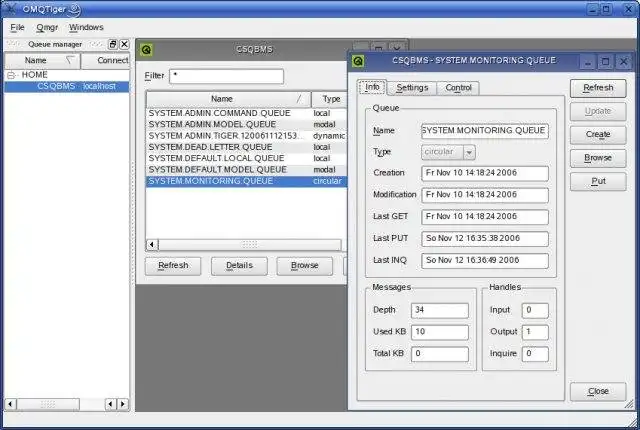The height and width of the screenshot is (430, 640).
Task: Sort queue list by Type column header
Action: click(x=329, y=99)
